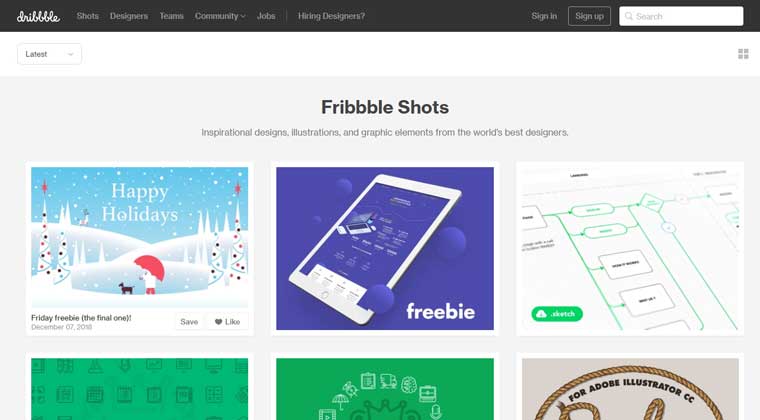
Task: Go to the Designers page
Action: pyautogui.click(x=129, y=16)
